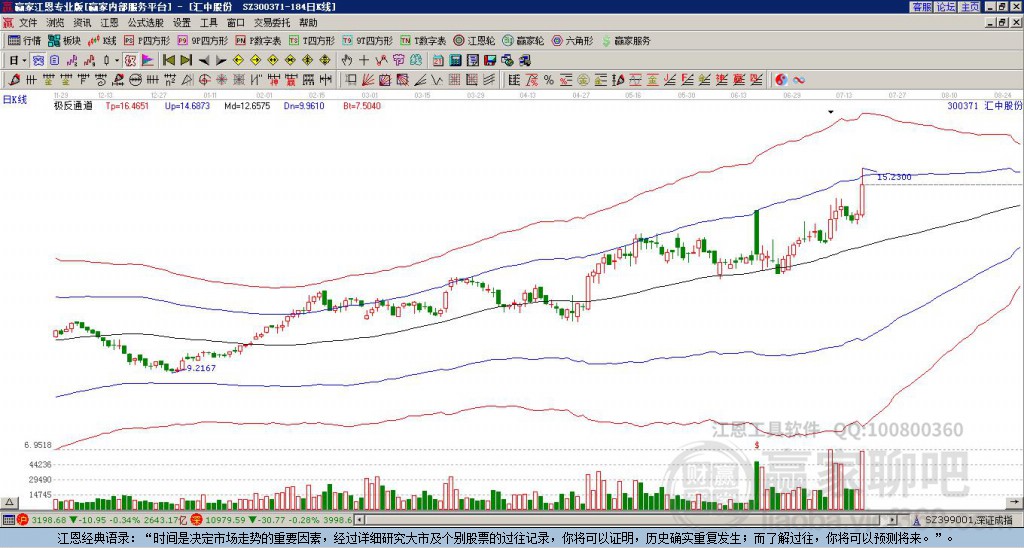Viewport: 1024px width, 548px height.
Task: Click the save floppy disk icon
Action: click(x=490, y=60)
